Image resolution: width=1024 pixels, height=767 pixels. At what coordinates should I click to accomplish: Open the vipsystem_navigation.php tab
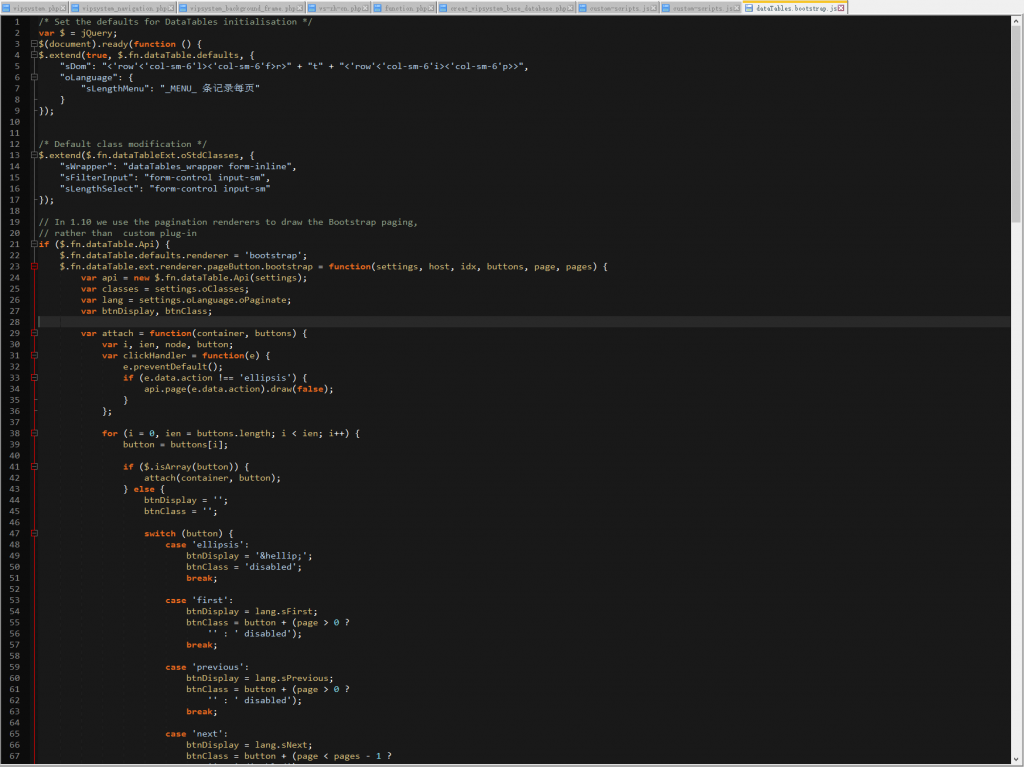(121, 8)
